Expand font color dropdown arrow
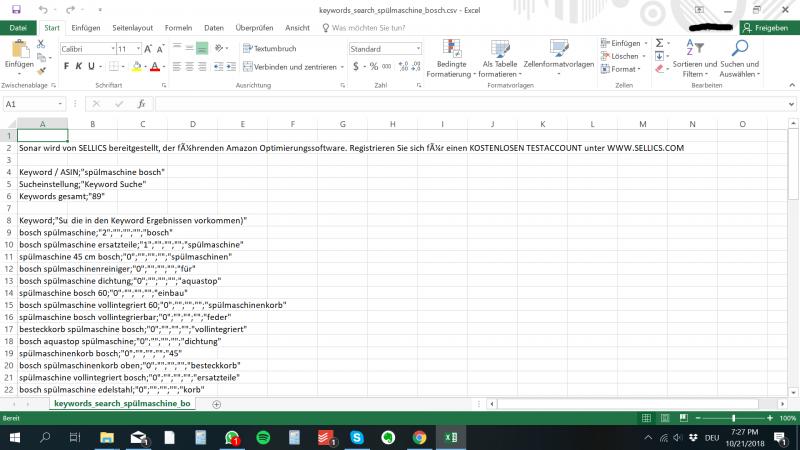Image resolution: width=800 pixels, height=450 pixels. point(164,67)
